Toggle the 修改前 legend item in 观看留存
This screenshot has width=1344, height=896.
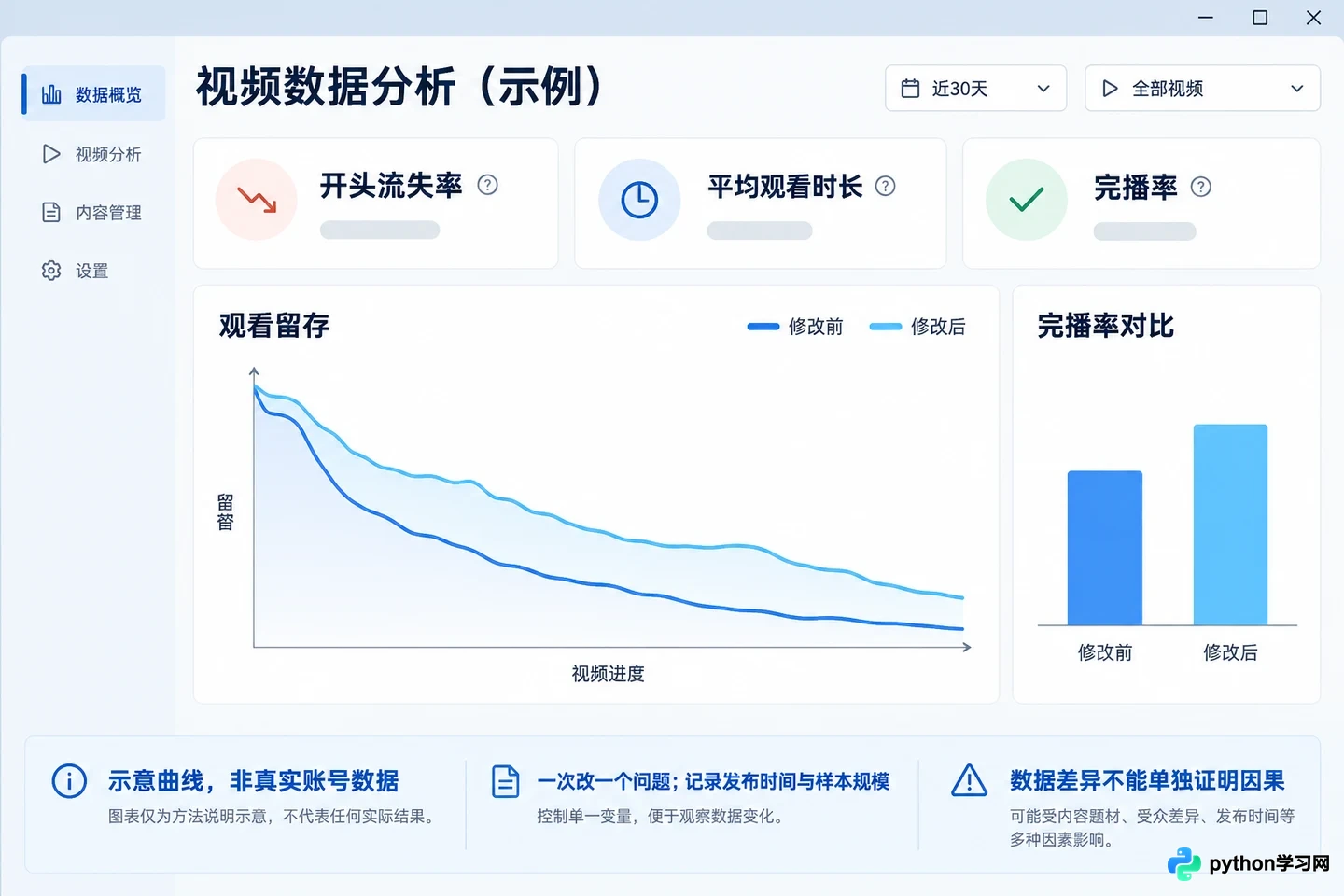tap(795, 327)
